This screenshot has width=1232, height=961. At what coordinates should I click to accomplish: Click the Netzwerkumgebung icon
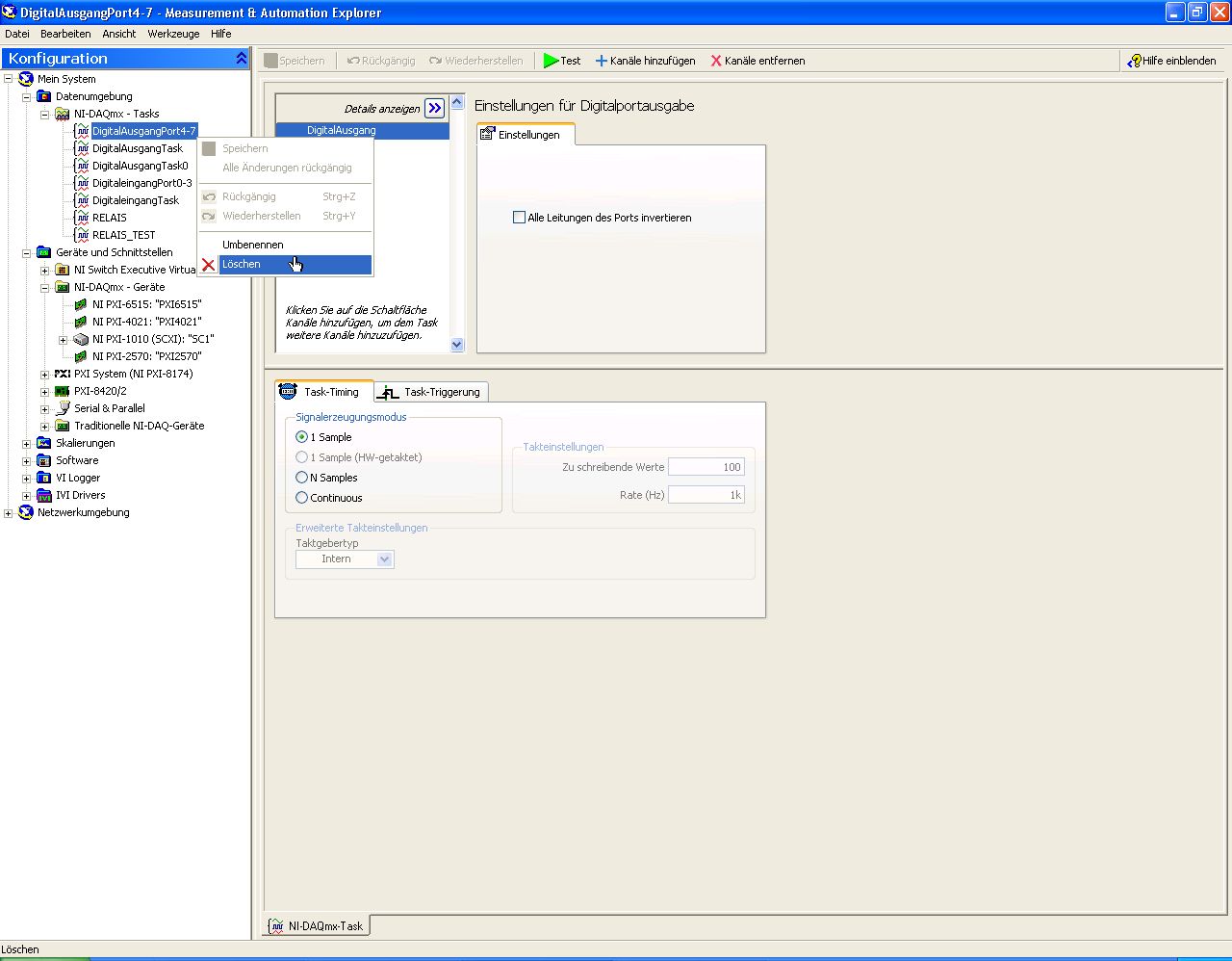(26, 512)
